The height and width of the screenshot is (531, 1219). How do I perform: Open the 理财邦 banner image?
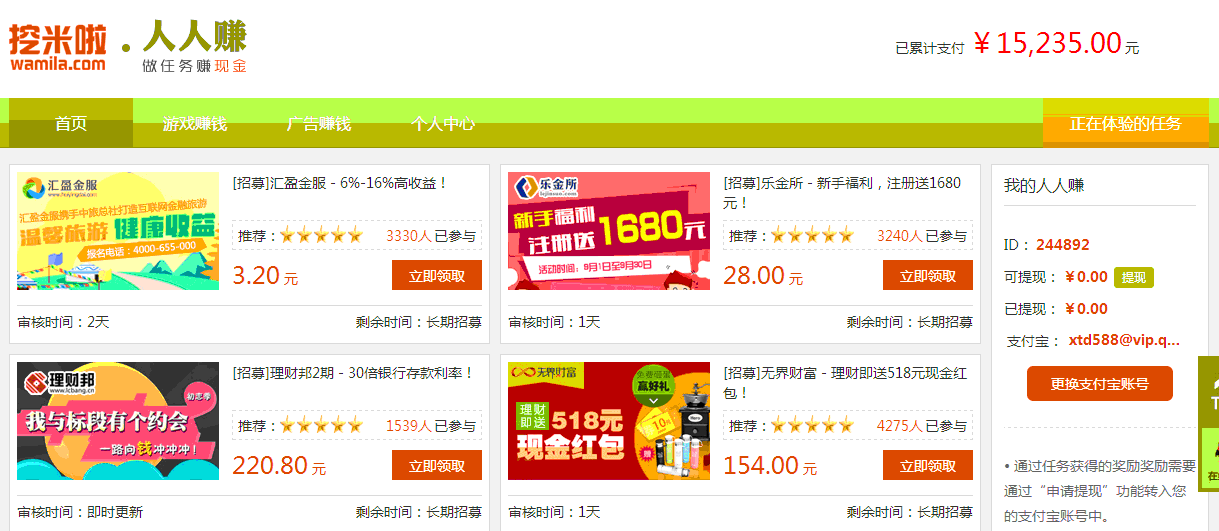tap(118, 421)
